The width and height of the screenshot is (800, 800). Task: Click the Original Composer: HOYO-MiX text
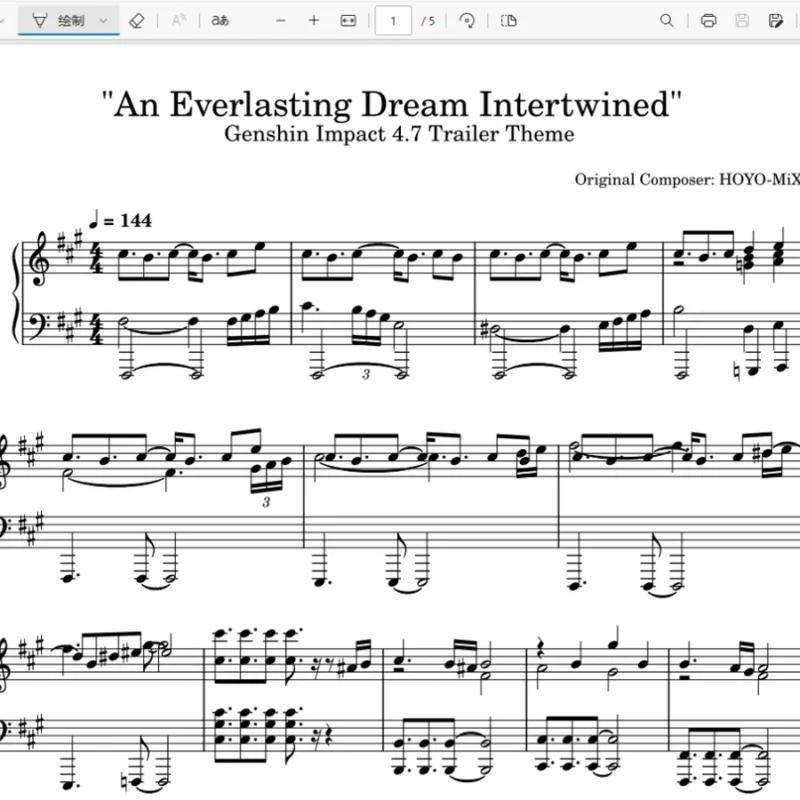687,180
